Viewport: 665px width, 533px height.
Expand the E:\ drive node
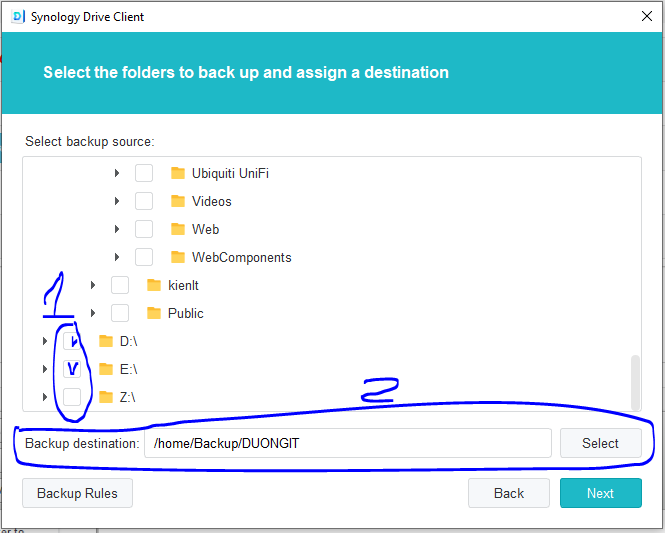(45, 369)
